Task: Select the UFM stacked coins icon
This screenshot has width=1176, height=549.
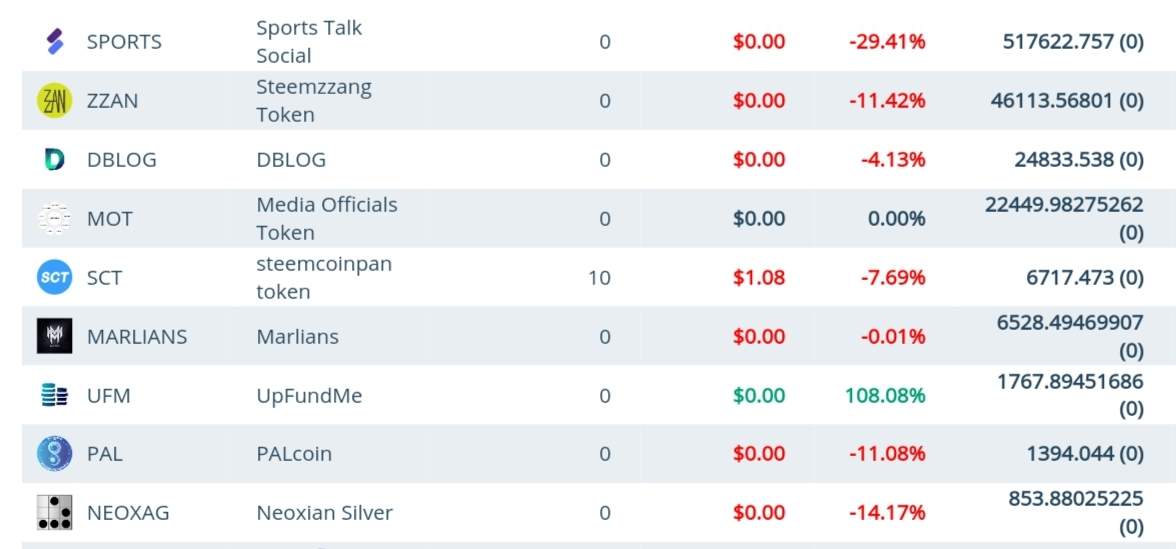Action: coord(55,395)
